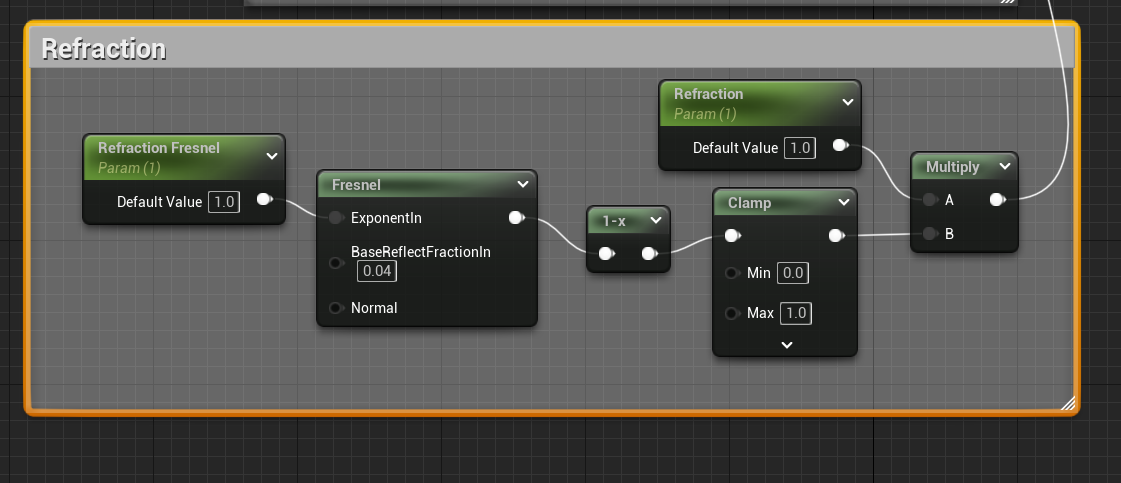Collapse the Refraction Fresnel parameter node chevron
The width and height of the screenshot is (1121, 483).
[272, 156]
